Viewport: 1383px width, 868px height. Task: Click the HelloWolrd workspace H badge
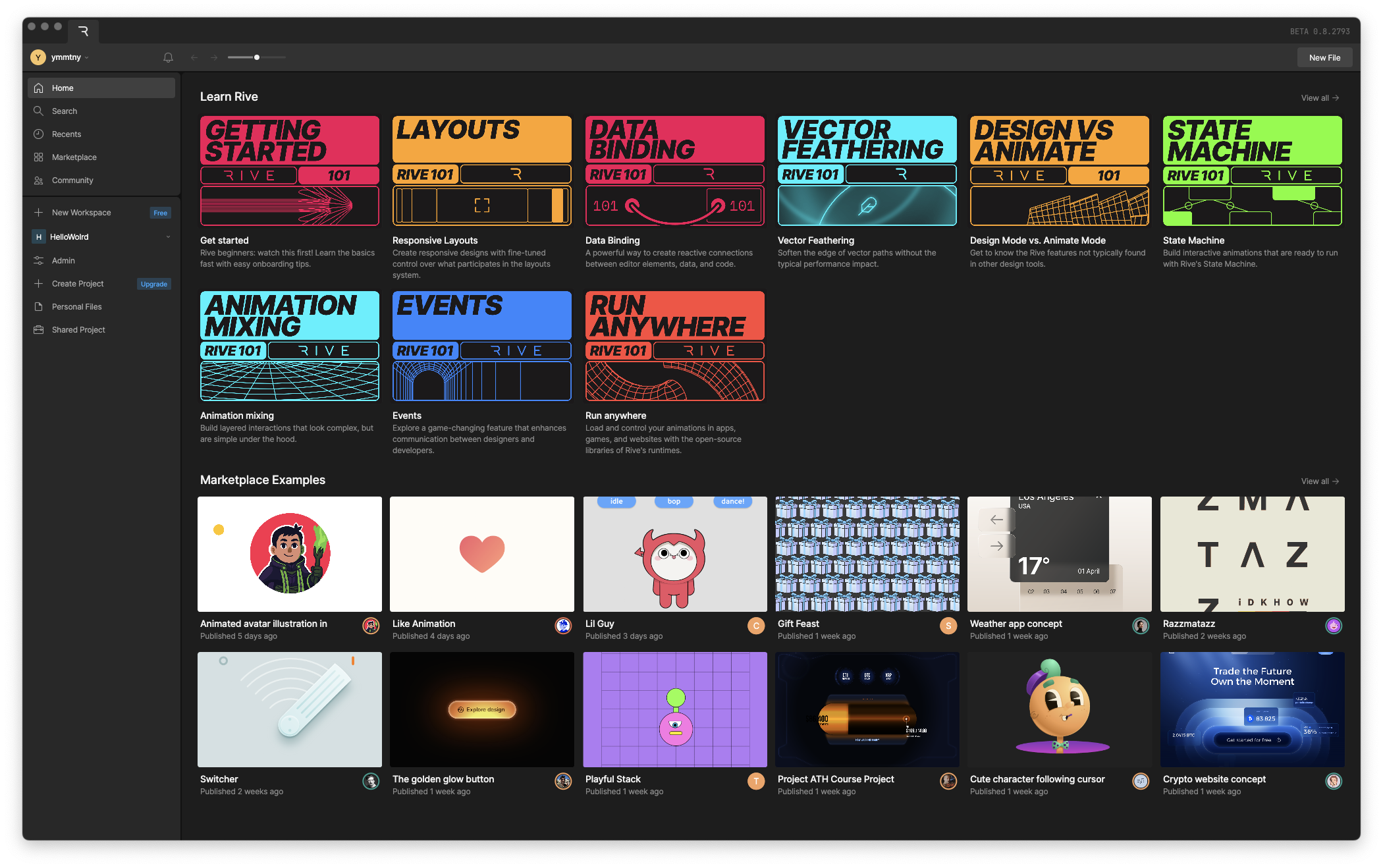(x=39, y=236)
